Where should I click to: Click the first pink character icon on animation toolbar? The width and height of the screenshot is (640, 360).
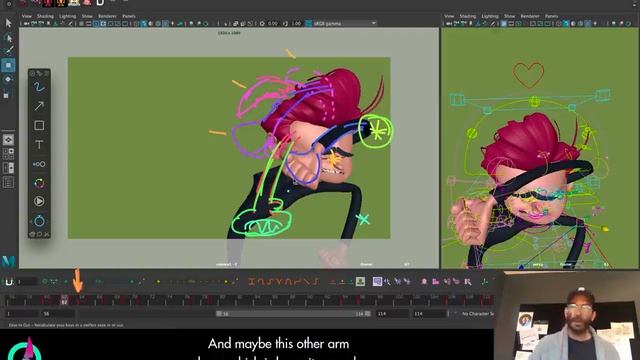point(424,282)
